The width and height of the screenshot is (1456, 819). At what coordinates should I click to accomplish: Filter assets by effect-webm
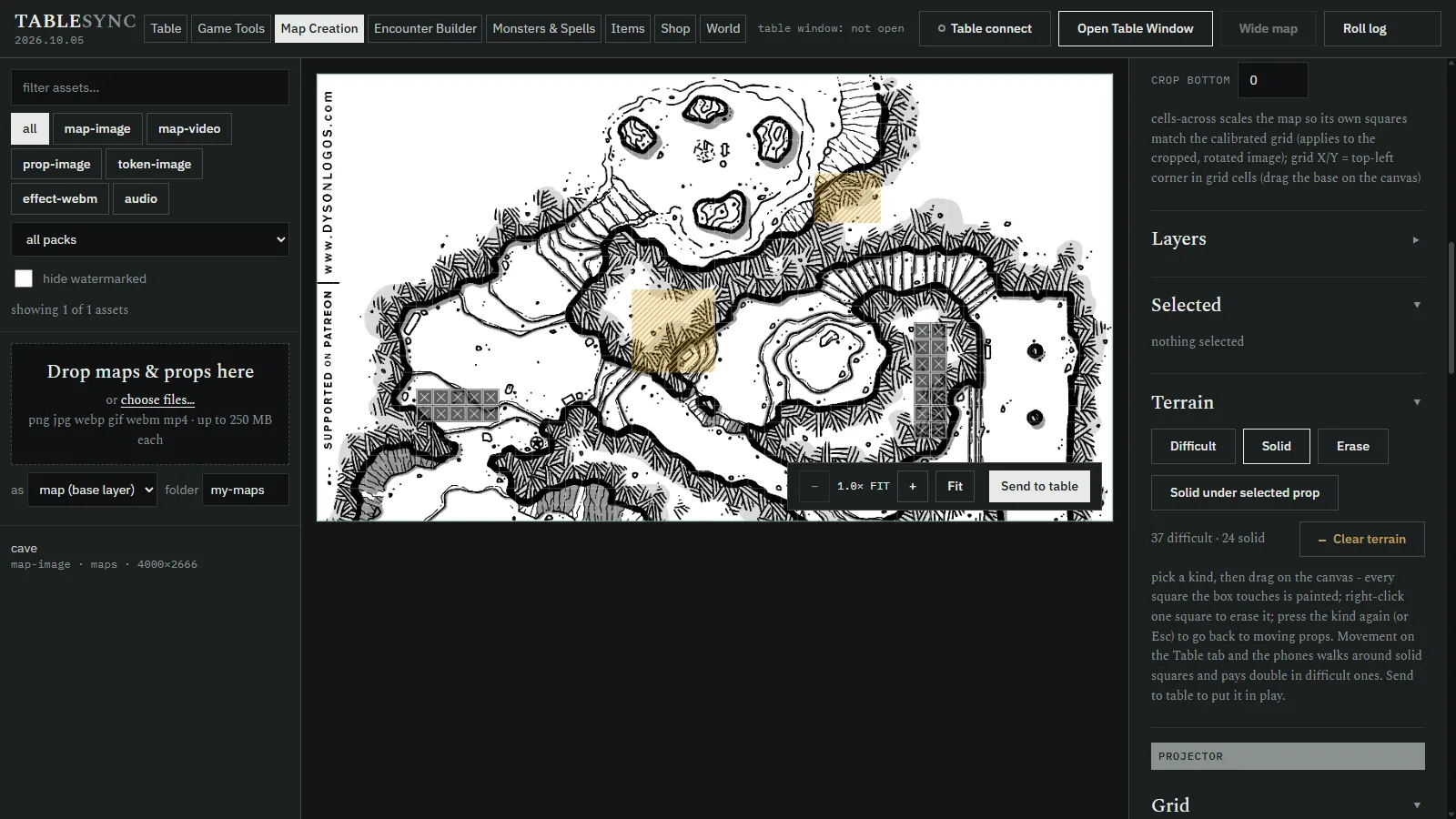pos(60,198)
